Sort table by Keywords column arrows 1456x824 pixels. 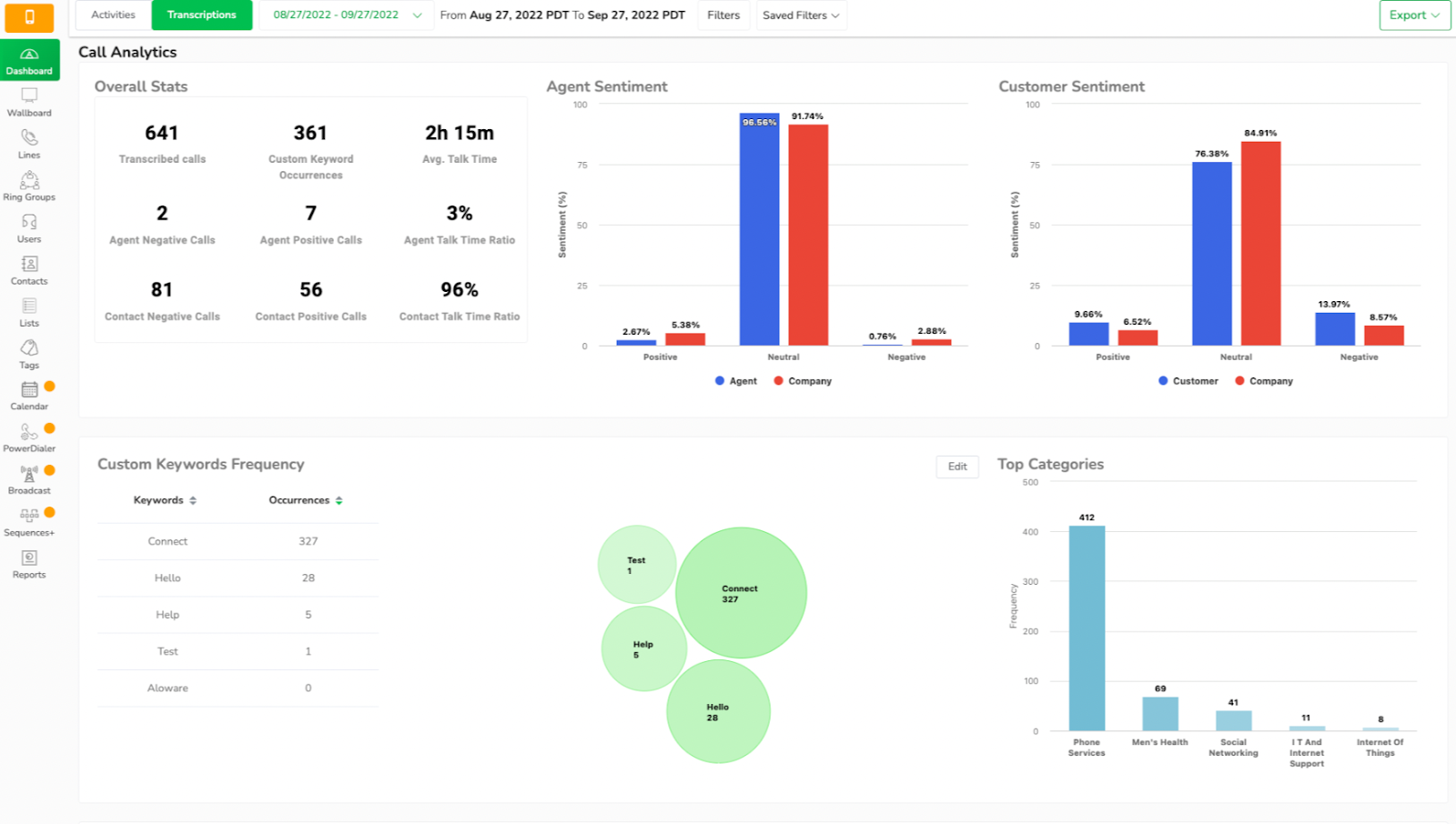[x=193, y=500]
